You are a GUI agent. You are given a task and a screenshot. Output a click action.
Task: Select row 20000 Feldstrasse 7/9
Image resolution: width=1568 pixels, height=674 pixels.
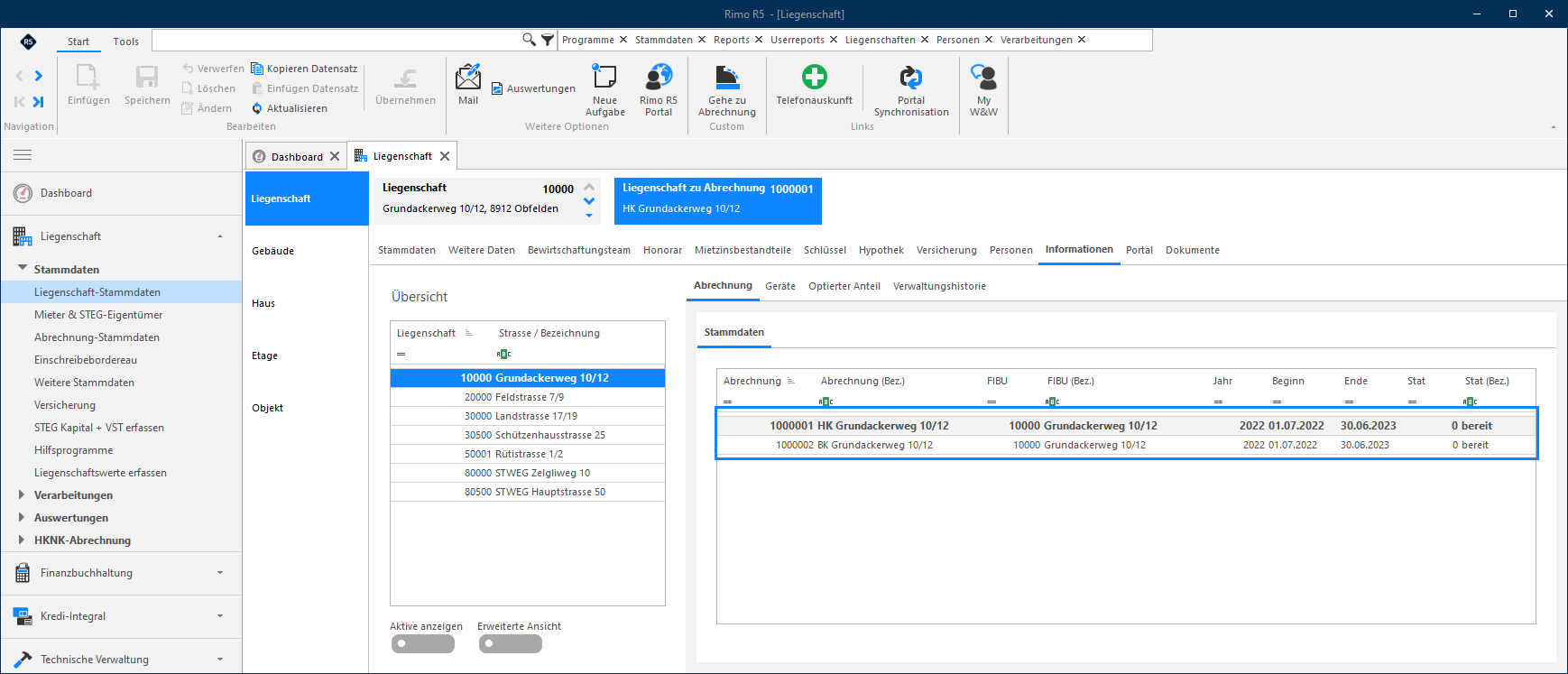tap(528, 397)
